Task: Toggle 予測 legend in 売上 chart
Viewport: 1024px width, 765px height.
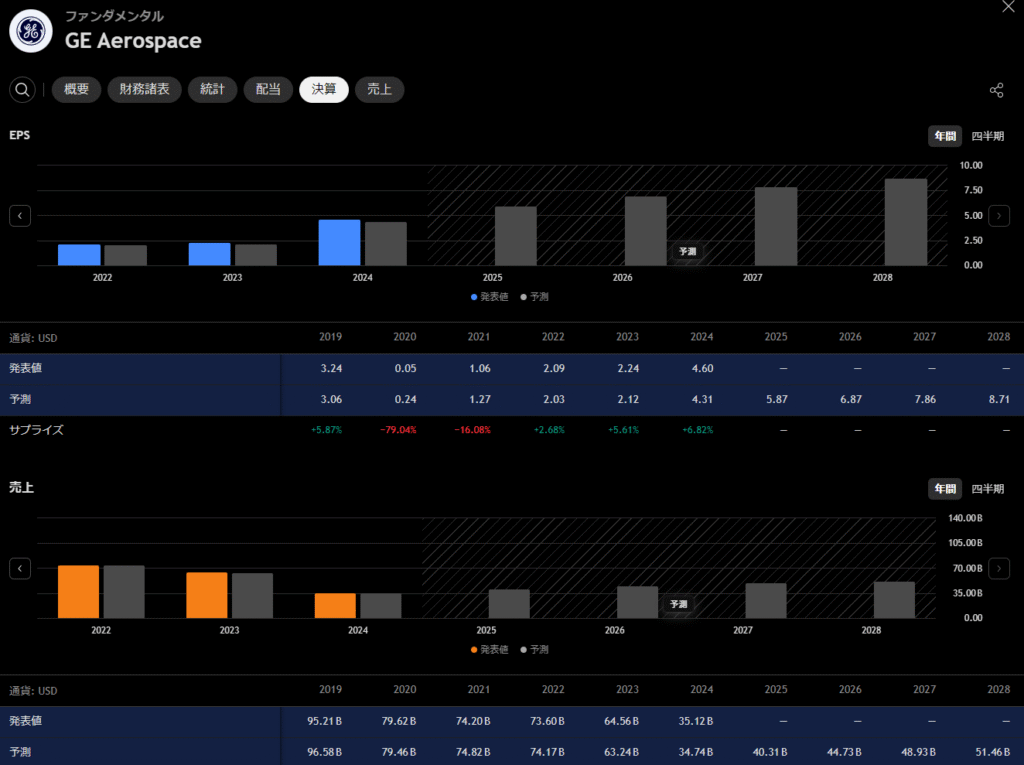Action: [x=534, y=649]
